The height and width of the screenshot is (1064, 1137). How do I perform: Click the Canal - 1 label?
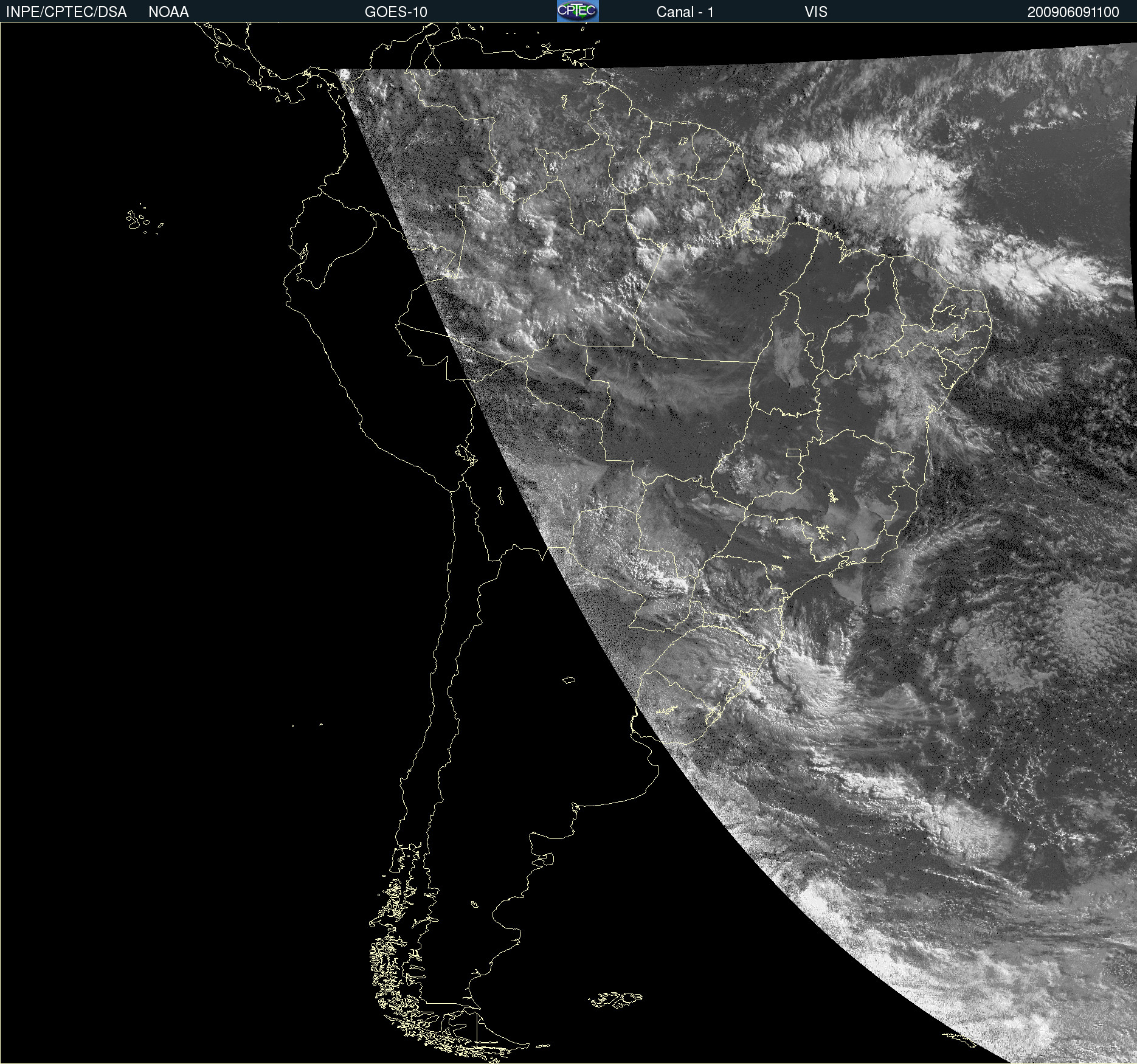pyautogui.click(x=685, y=12)
